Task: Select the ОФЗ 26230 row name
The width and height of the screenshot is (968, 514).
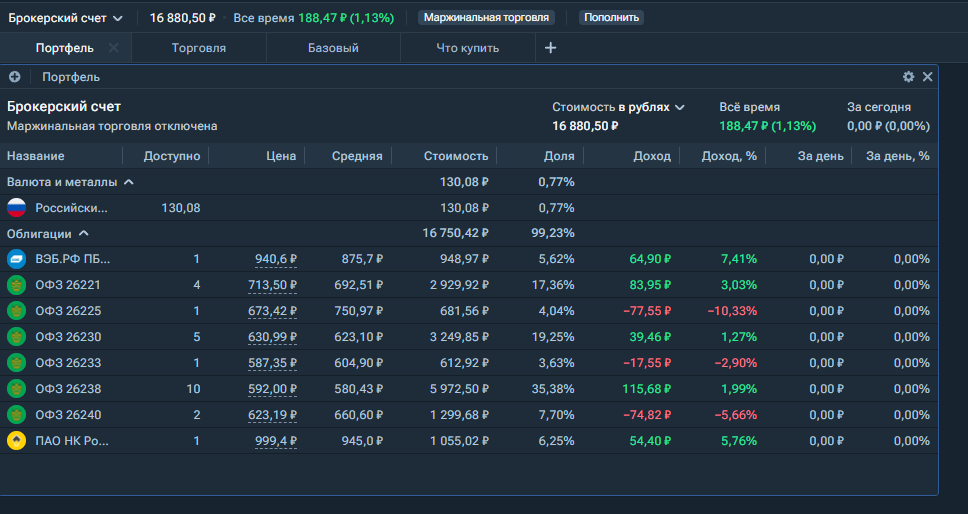Action: tap(68, 337)
